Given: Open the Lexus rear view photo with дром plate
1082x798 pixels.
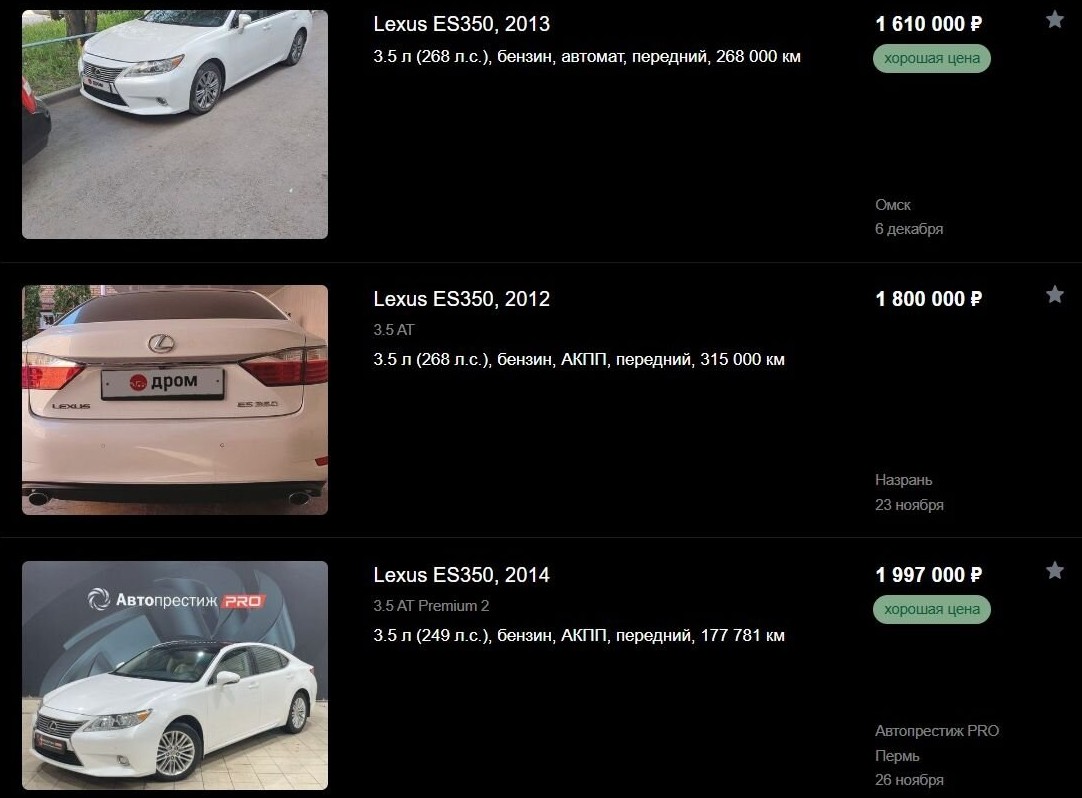Looking at the screenshot, I should (175, 400).
